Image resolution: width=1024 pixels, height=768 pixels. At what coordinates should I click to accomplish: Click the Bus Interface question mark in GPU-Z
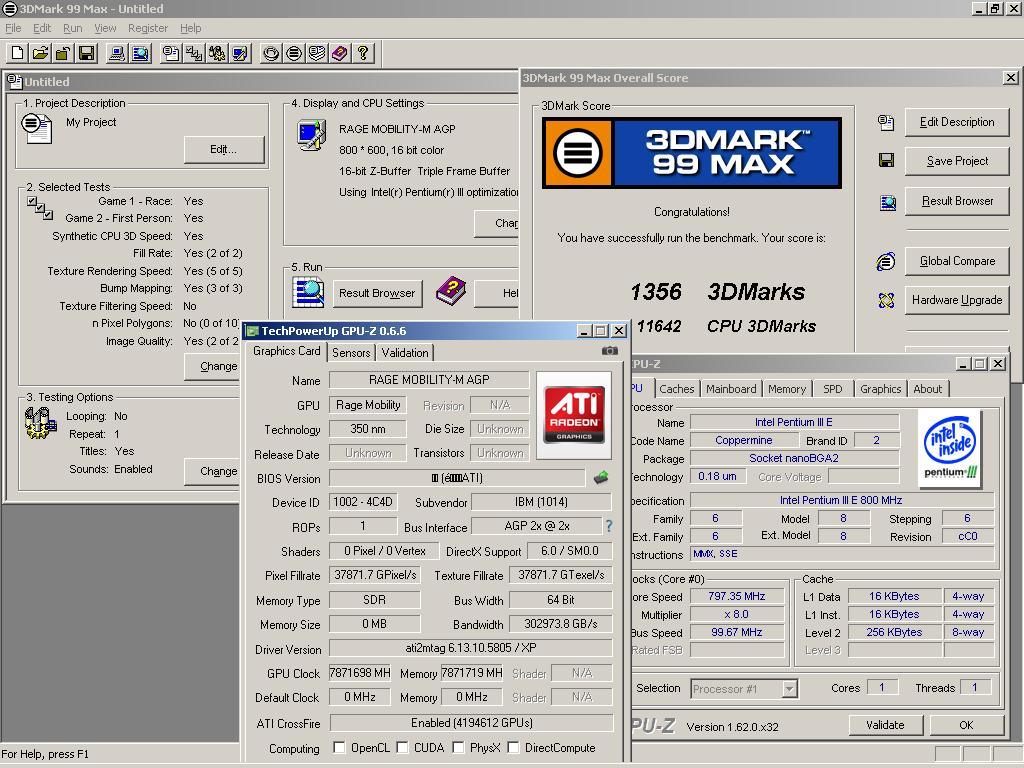pos(609,526)
